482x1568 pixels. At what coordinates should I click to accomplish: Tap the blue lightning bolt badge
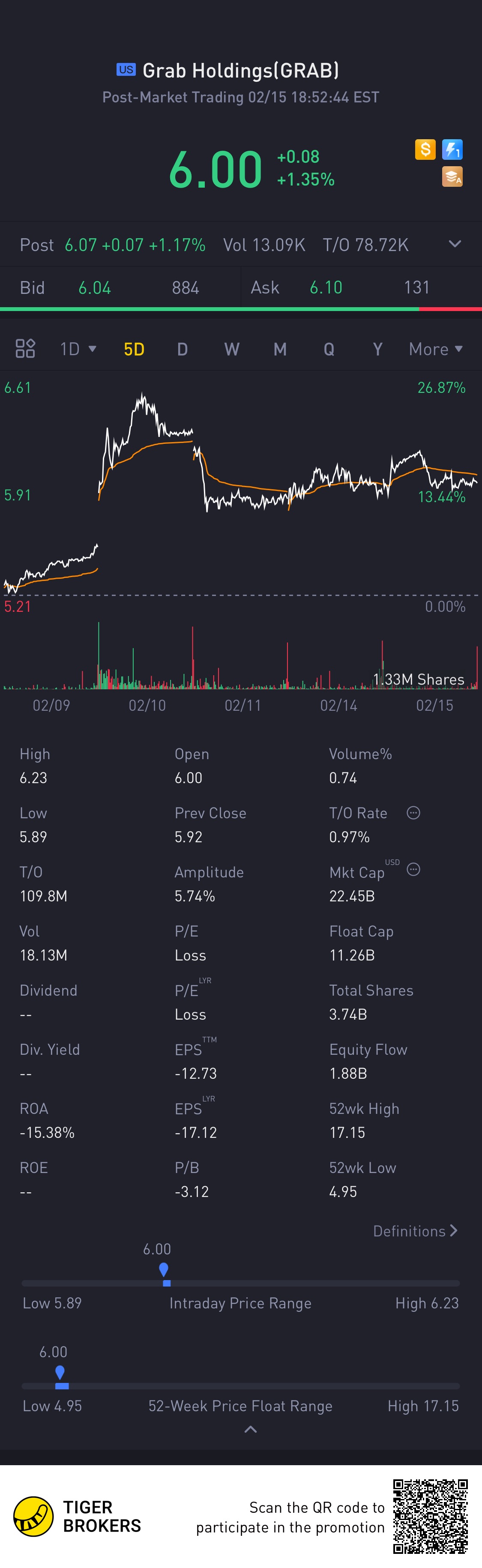pos(452,149)
